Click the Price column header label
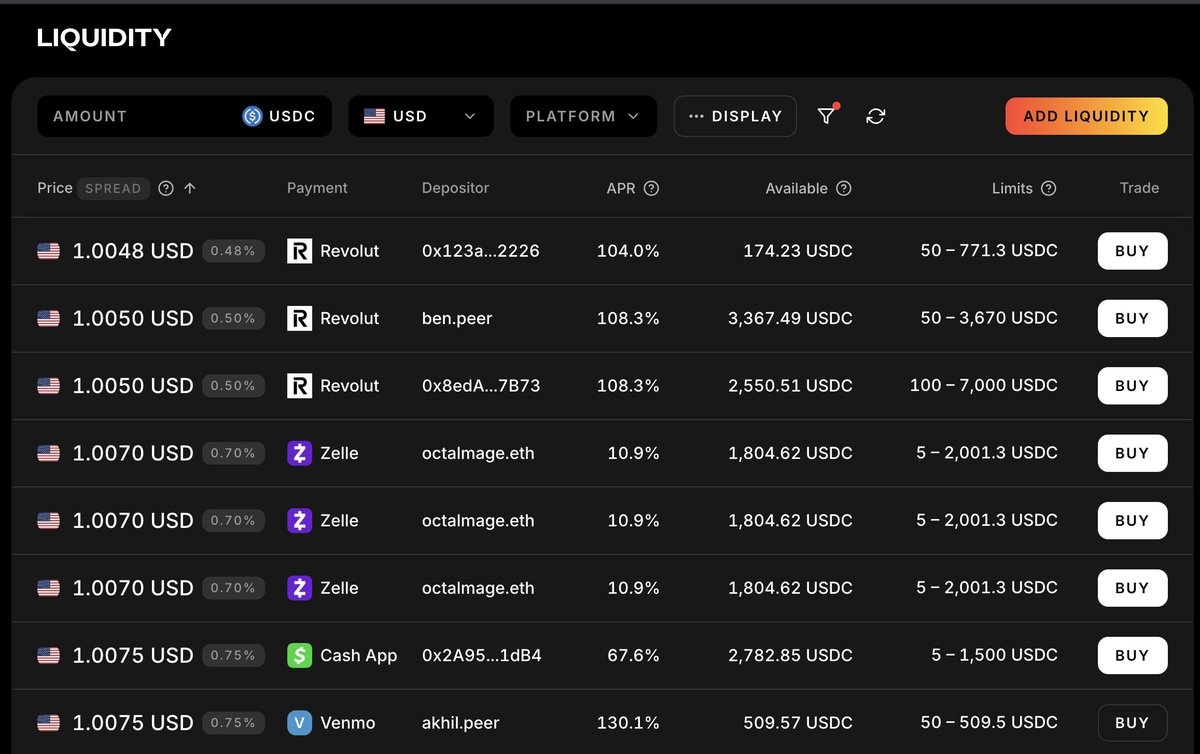 55,188
